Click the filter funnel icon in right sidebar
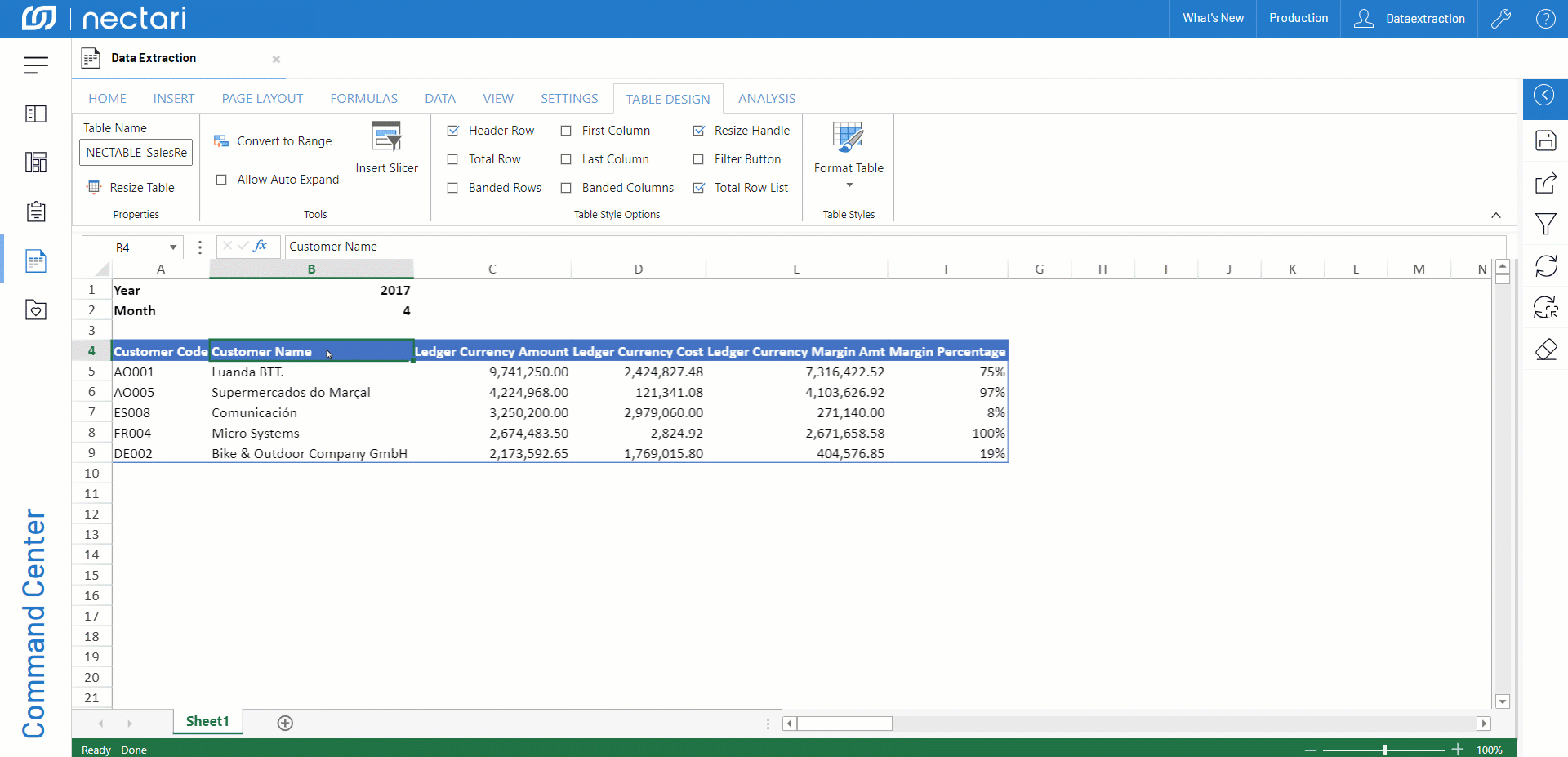1568x757 pixels. click(1545, 224)
